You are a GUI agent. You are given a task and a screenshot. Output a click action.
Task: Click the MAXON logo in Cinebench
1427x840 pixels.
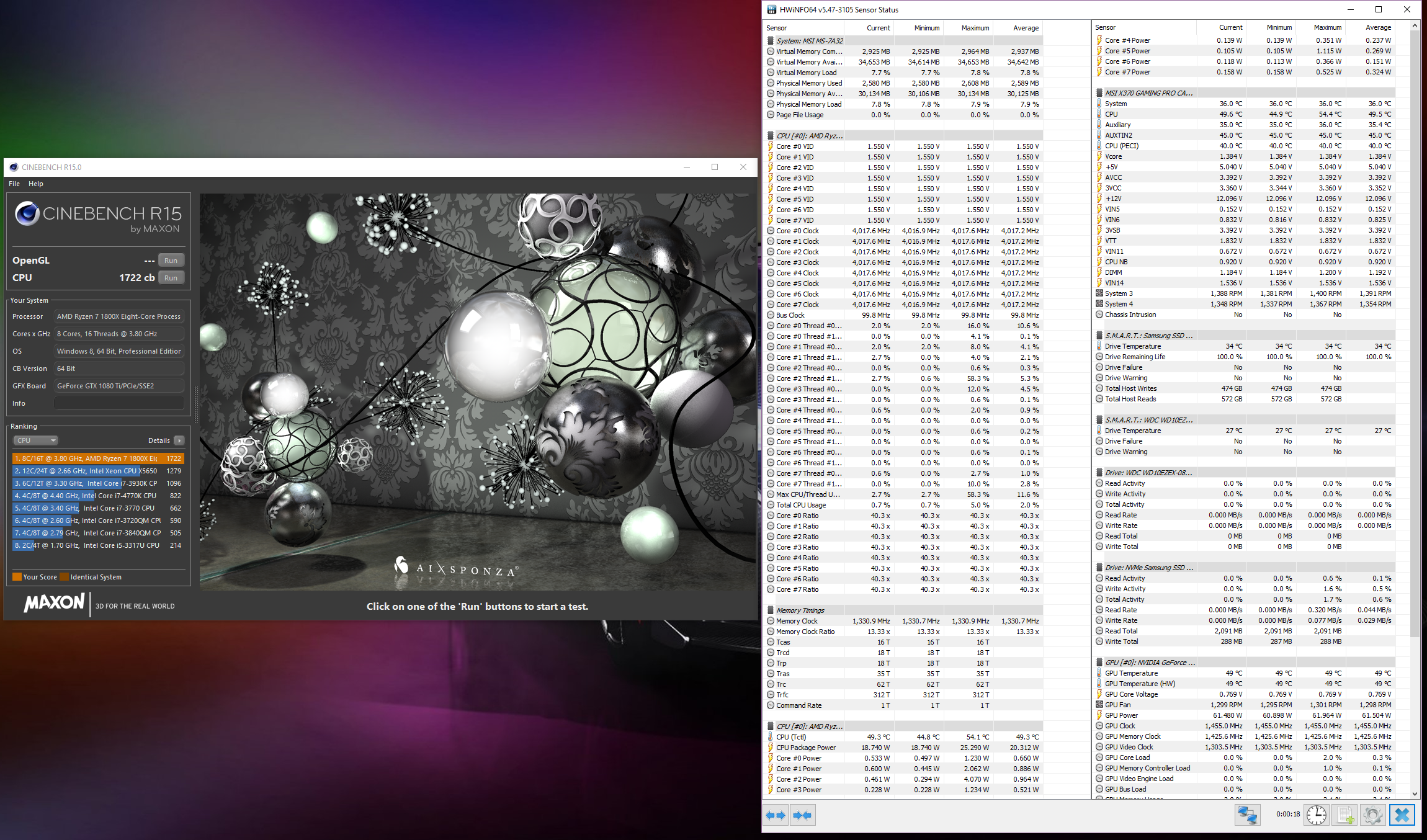pyautogui.click(x=54, y=602)
